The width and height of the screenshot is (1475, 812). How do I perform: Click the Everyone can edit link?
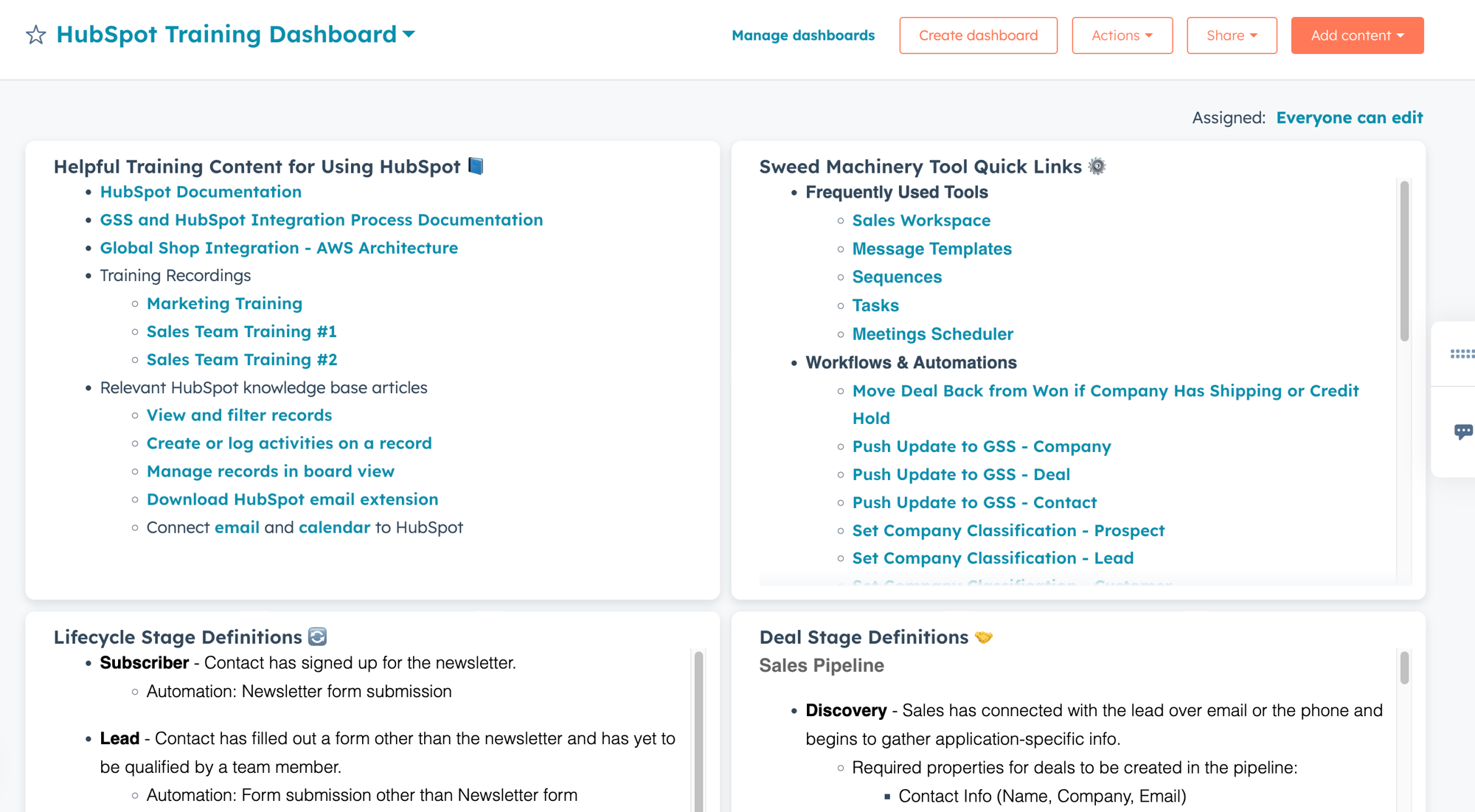point(1350,118)
